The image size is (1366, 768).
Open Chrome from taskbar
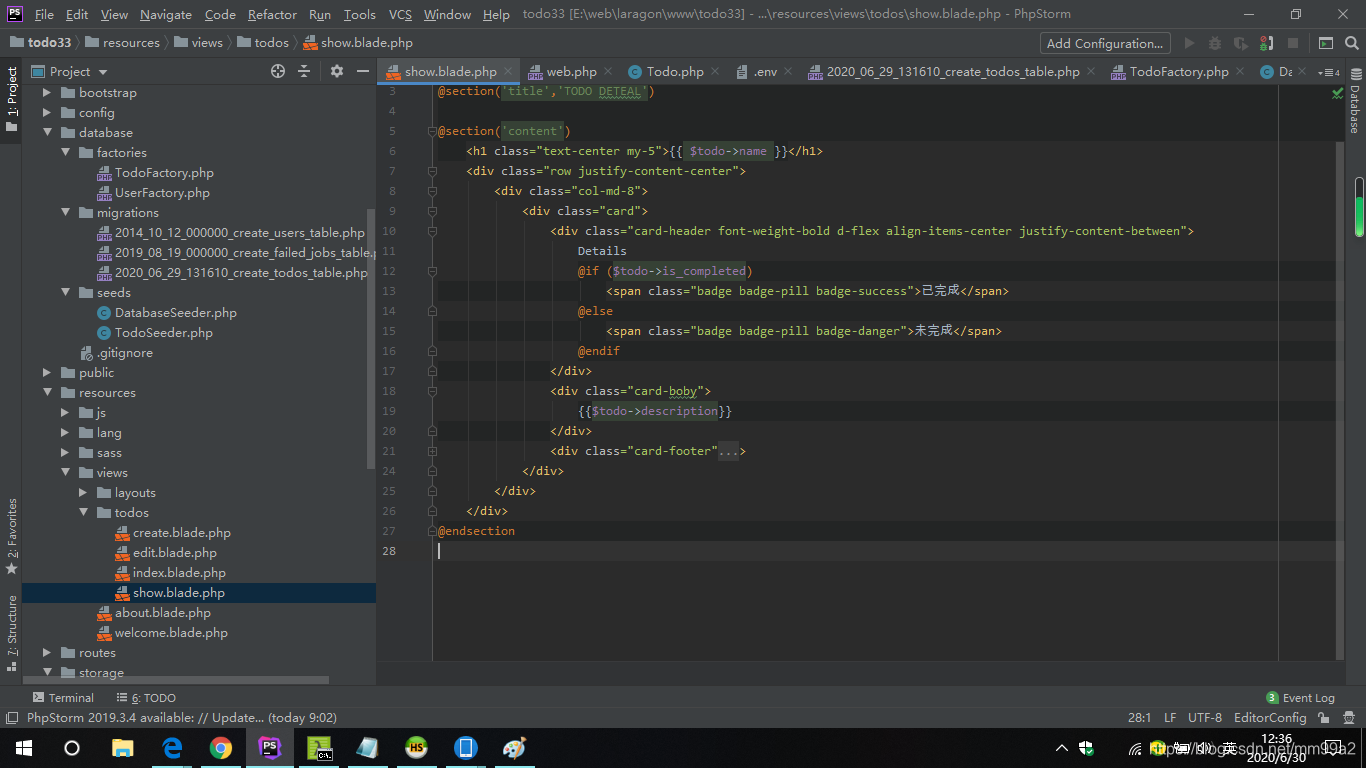(x=221, y=748)
